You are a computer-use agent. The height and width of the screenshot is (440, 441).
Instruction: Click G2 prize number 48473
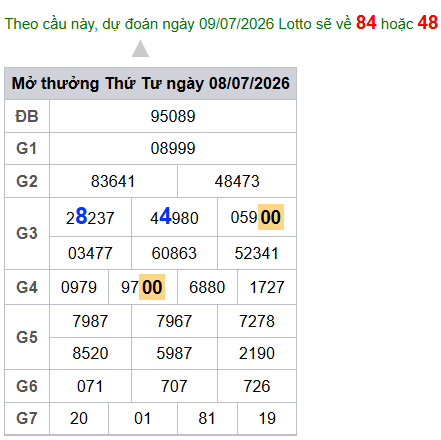tap(237, 181)
